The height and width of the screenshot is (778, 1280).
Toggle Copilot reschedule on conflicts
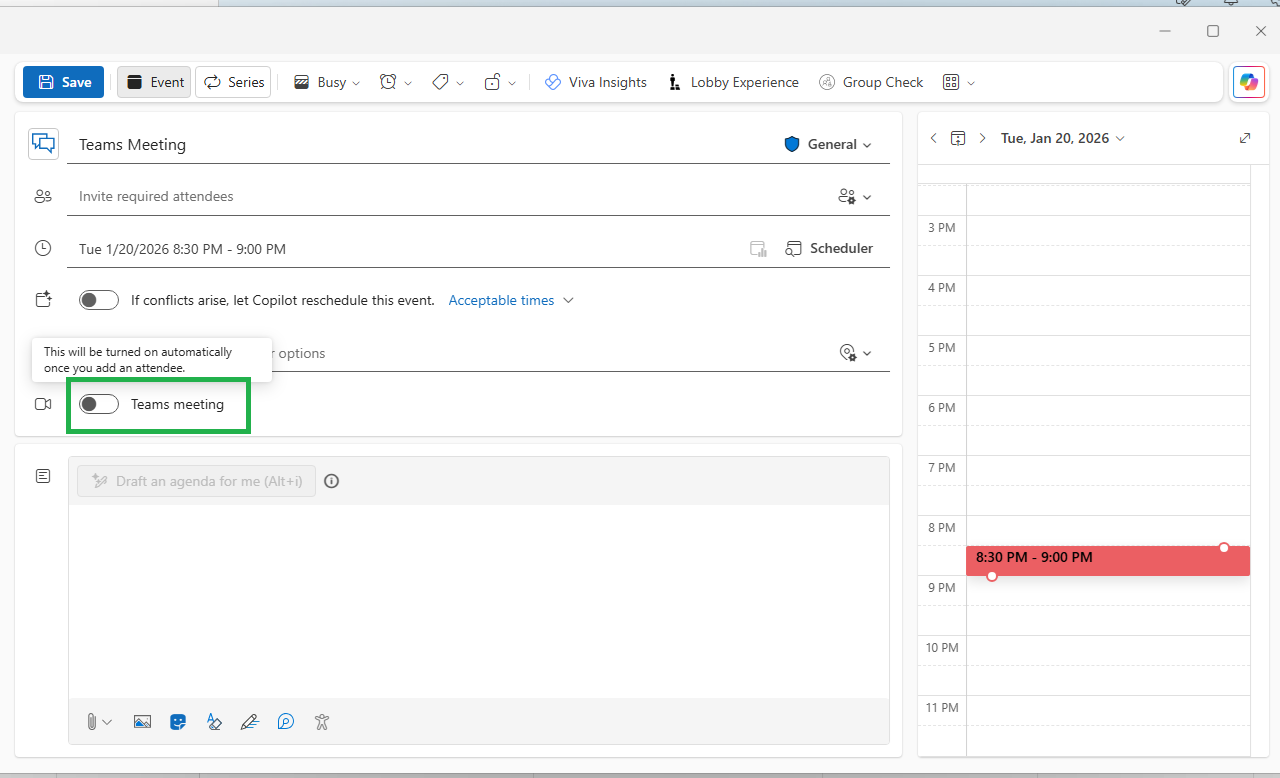99,300
